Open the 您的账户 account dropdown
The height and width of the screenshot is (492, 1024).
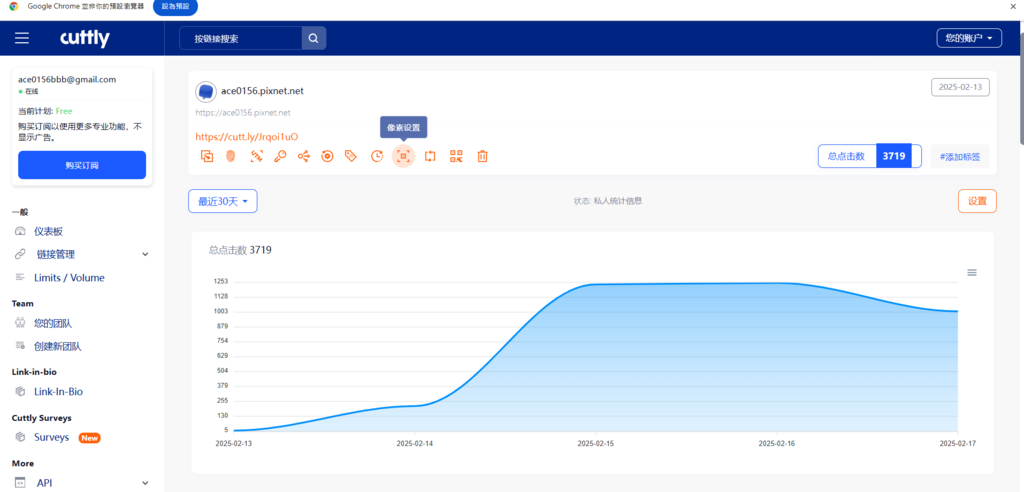[x=969, y=39]
